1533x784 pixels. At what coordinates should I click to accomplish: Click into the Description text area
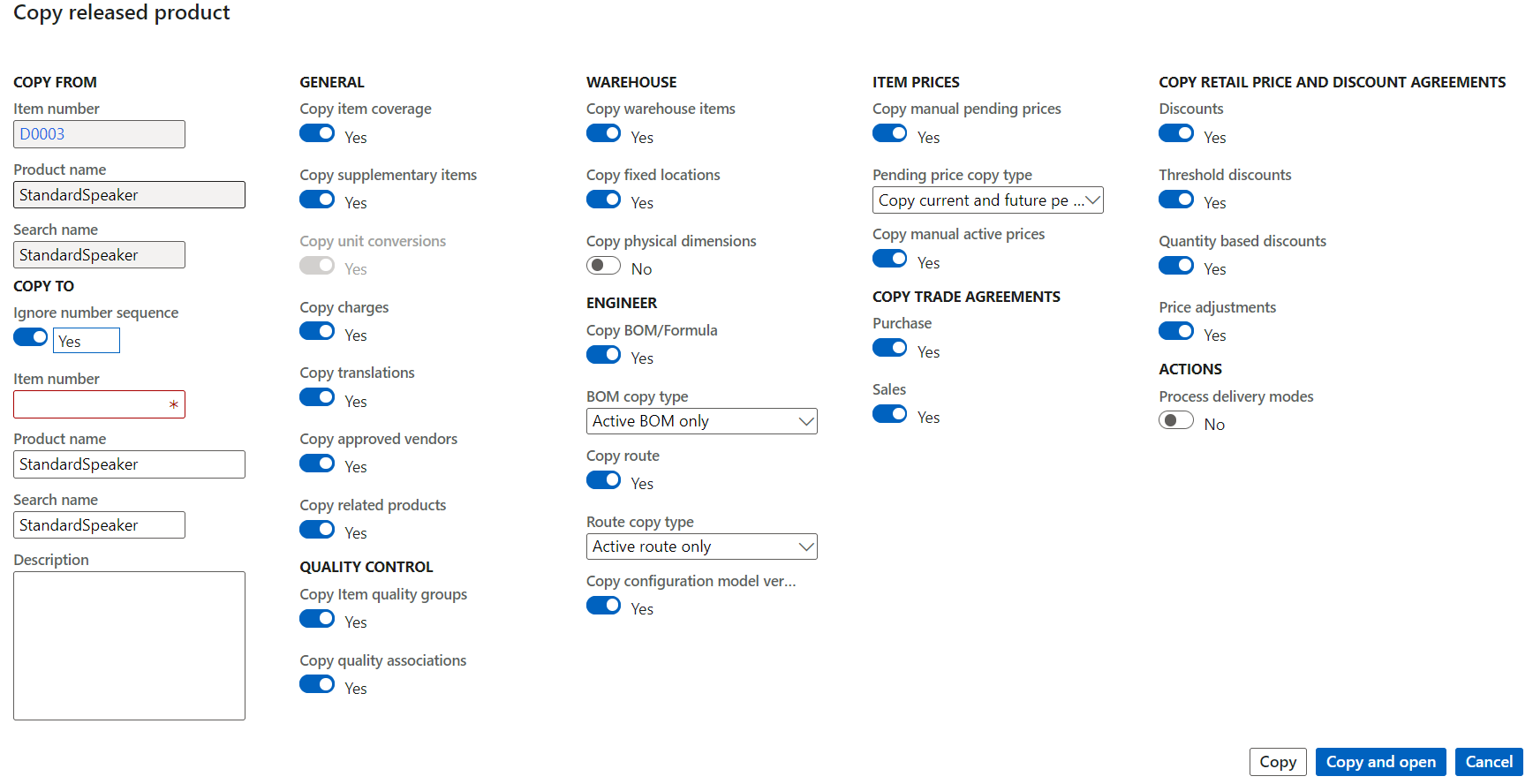tap(129, 645)
